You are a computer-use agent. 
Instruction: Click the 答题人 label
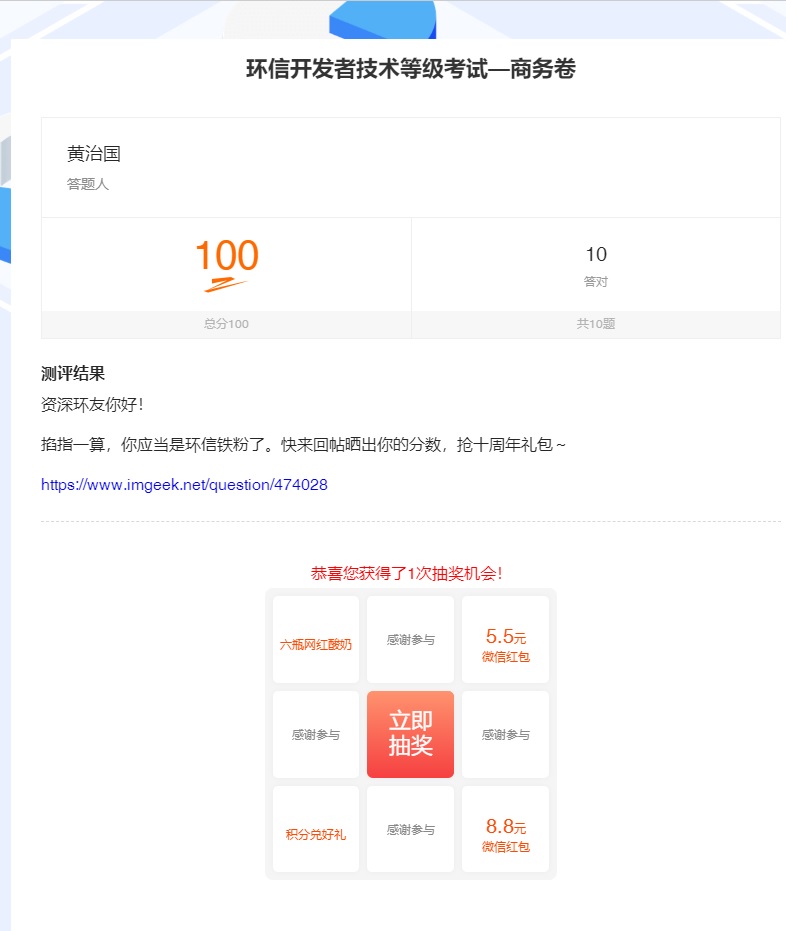88,184
